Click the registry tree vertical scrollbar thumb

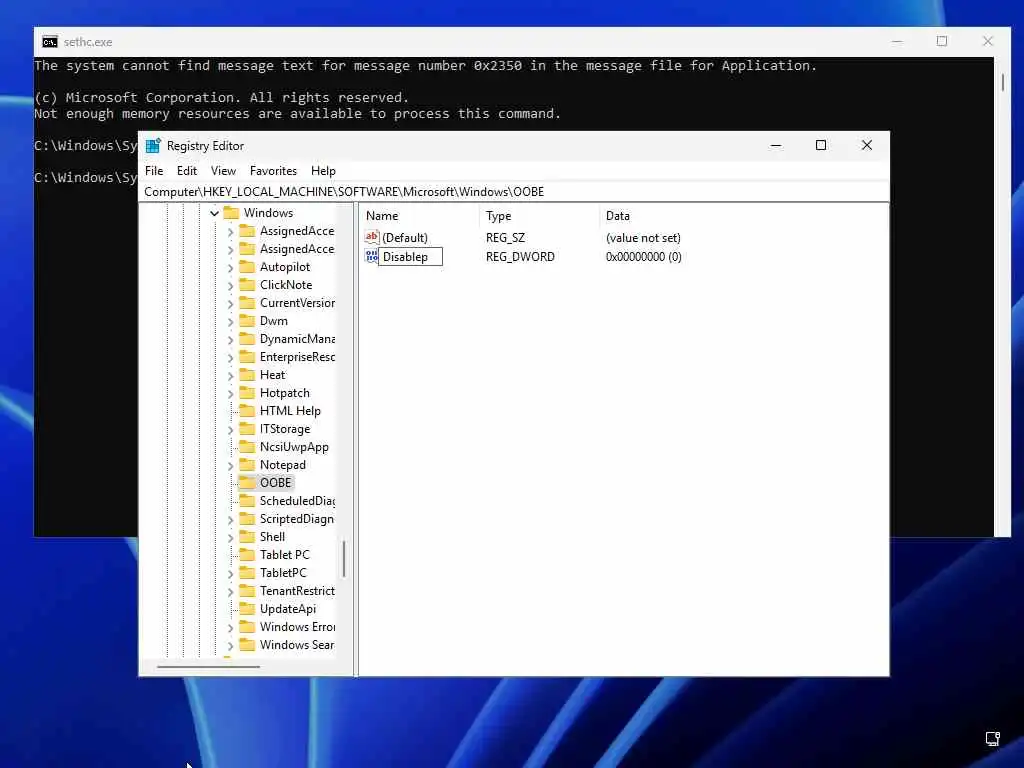click(x=344, y=558)
